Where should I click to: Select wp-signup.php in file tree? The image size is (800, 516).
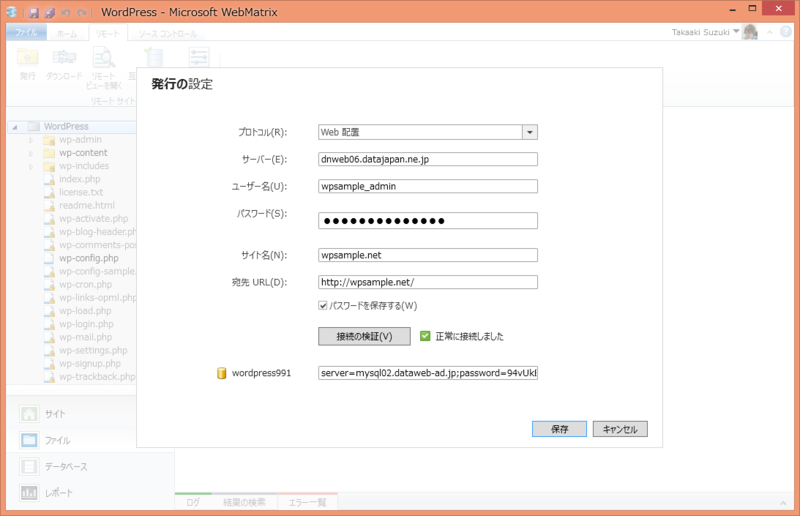point(90,364)
